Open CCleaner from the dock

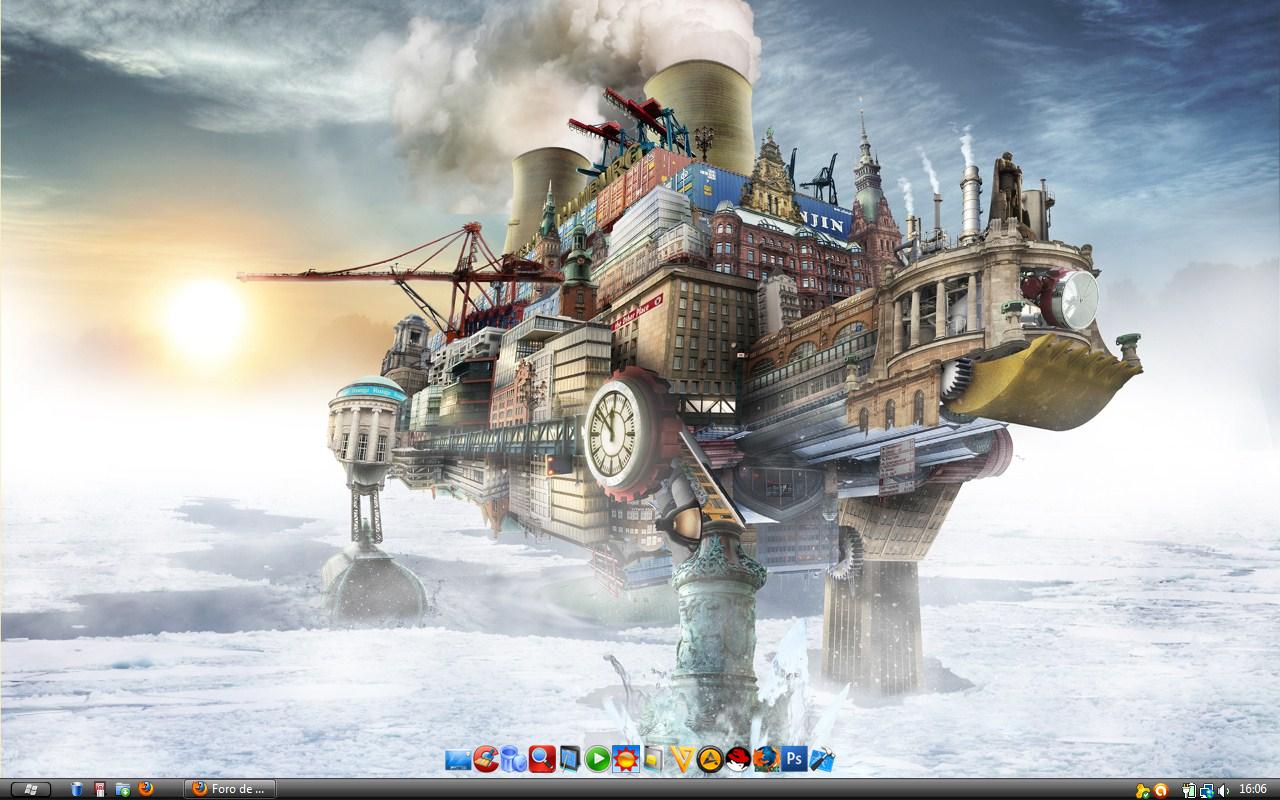pos(486,760)
